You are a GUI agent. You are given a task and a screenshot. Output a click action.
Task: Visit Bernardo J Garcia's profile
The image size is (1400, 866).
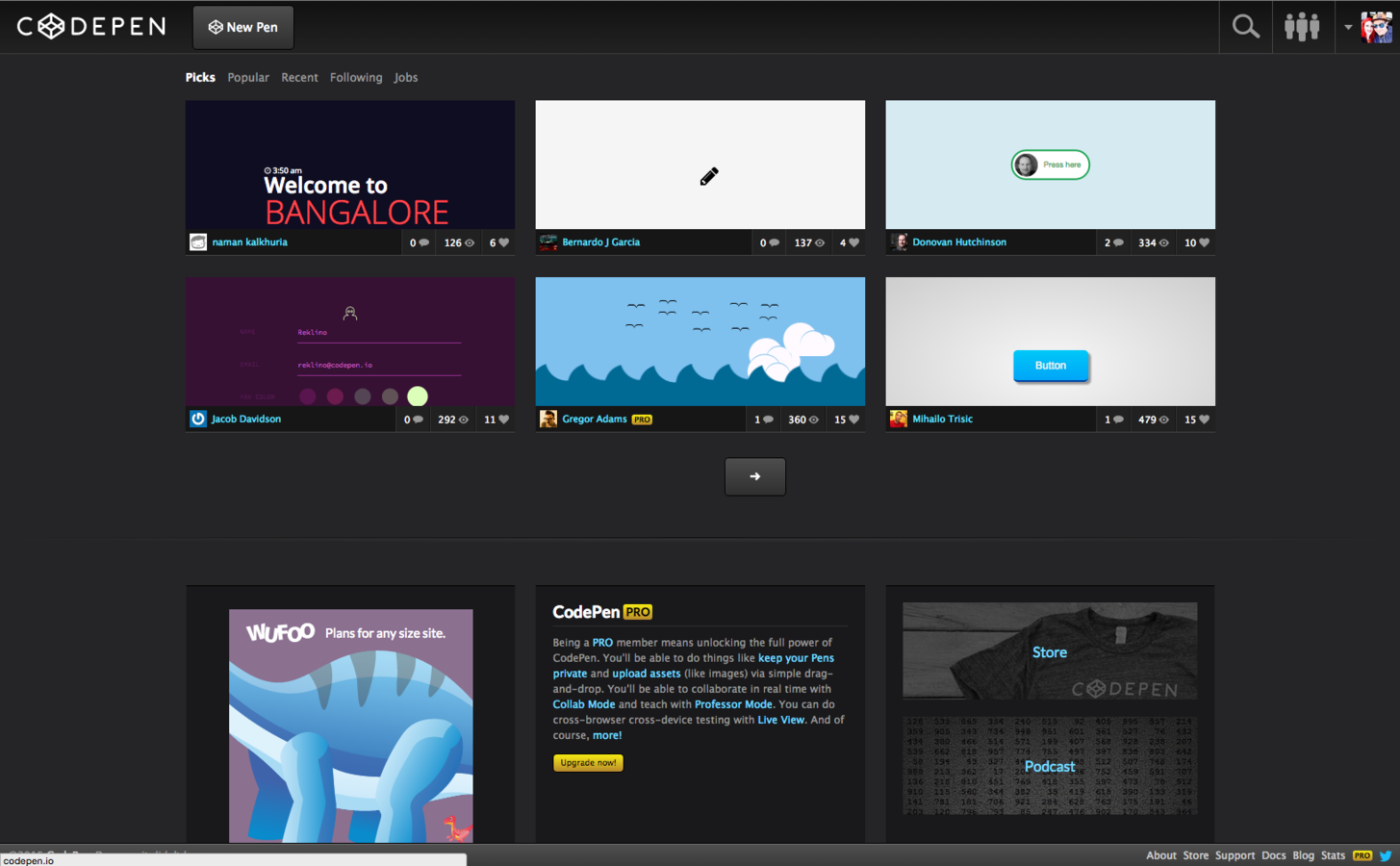click(x=600, y=242)
